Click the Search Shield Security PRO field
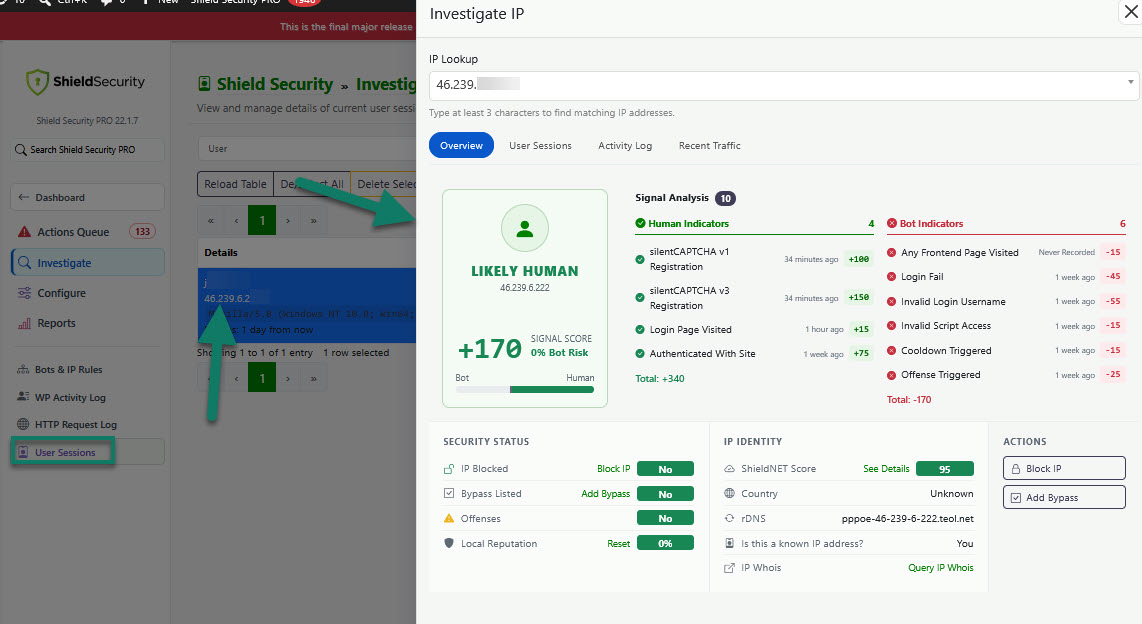This screenshot has width=1142, height=624. coord(87,149)
